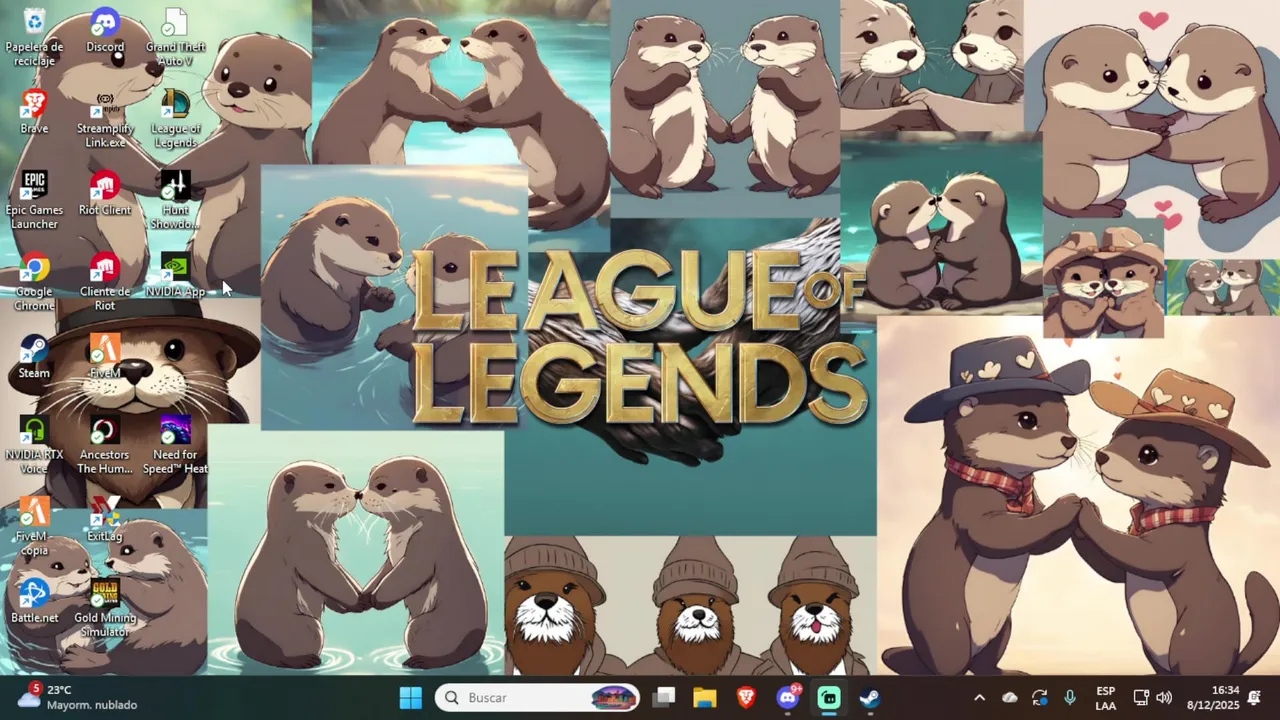
Task: Open the OneDrive cloud tray icon
Action: click(1010, 698)
